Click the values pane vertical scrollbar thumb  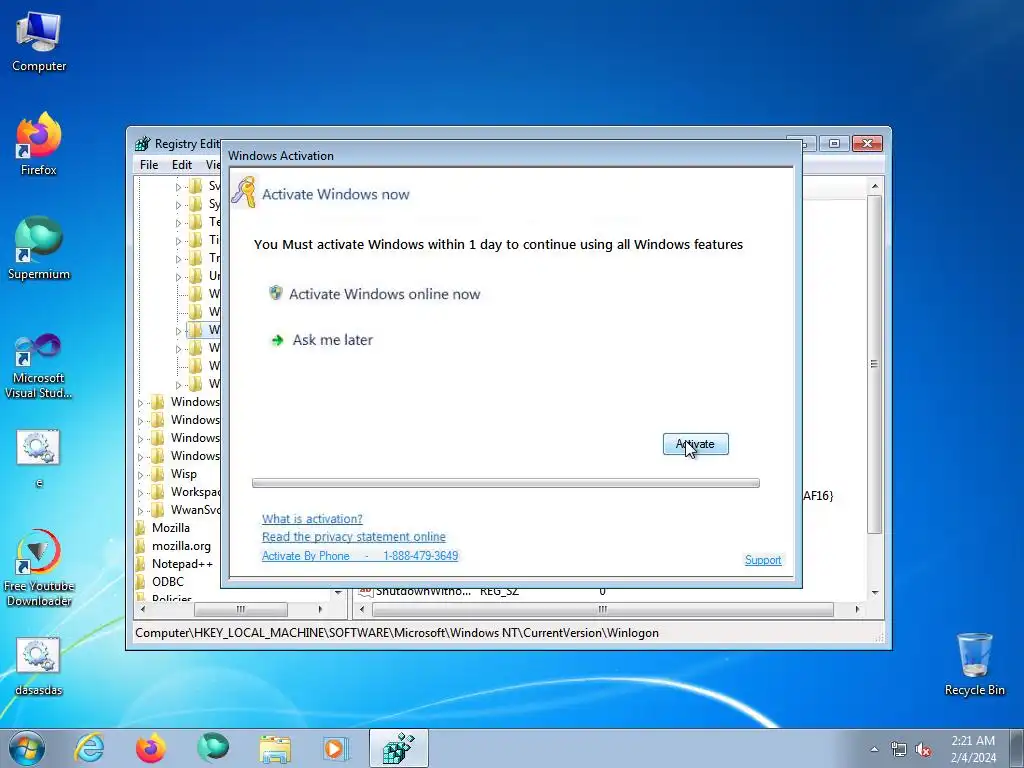(x=874, y=364)
